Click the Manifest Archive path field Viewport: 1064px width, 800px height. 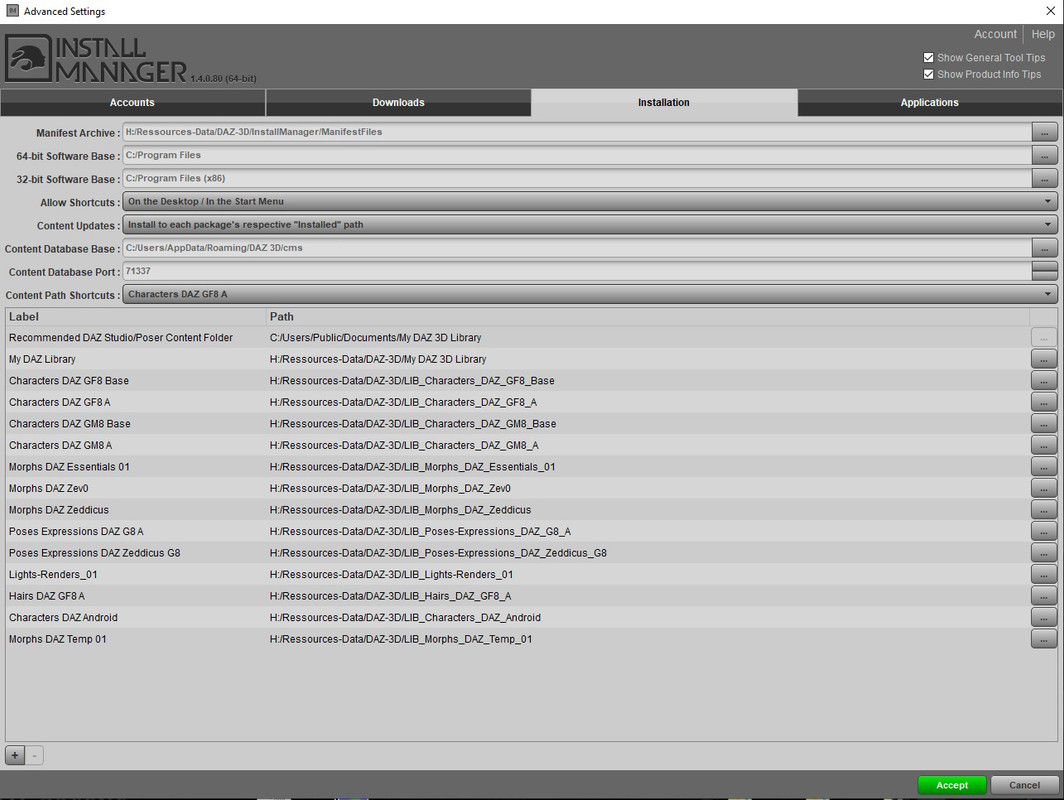pyautogui.click(x=577, y=132)
